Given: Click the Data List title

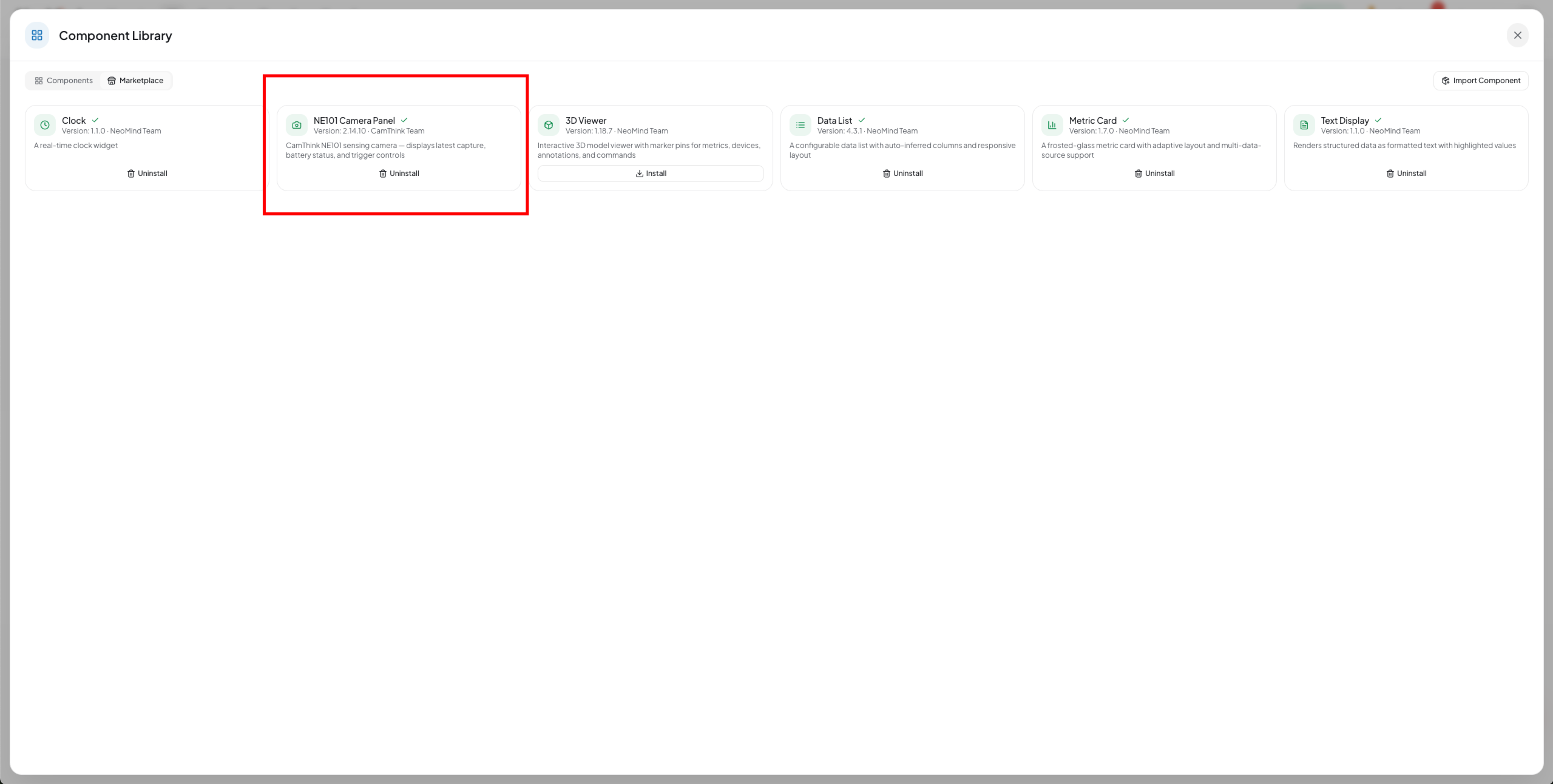Looking at the screenshot, I should (x=834, y=121).
